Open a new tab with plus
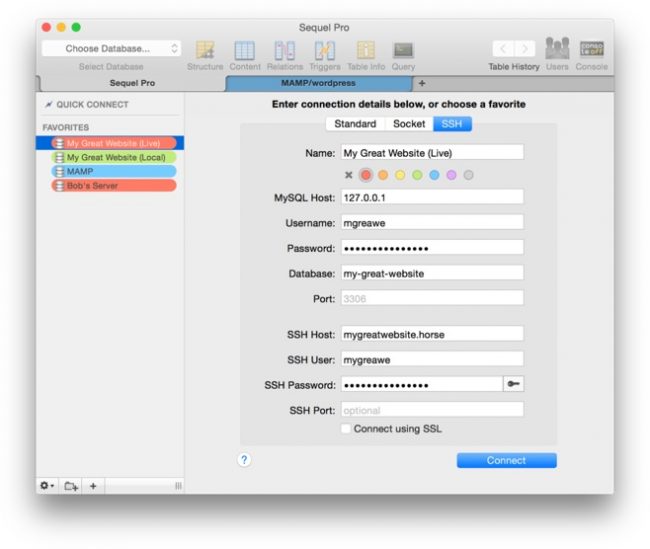The height and width of the screenshot is (549, 650). tap(422, 83)
